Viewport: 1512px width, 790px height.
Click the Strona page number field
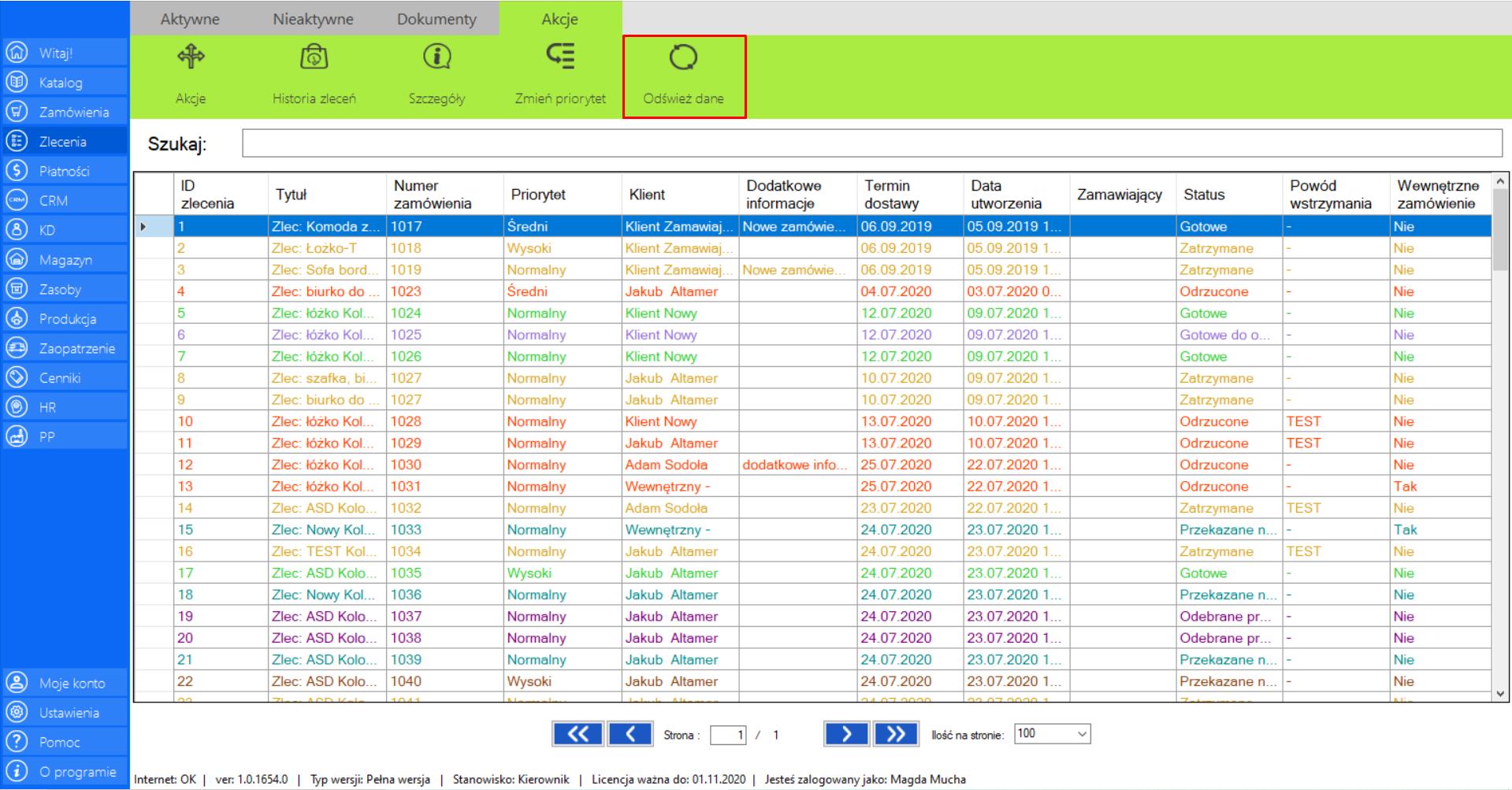728,735
